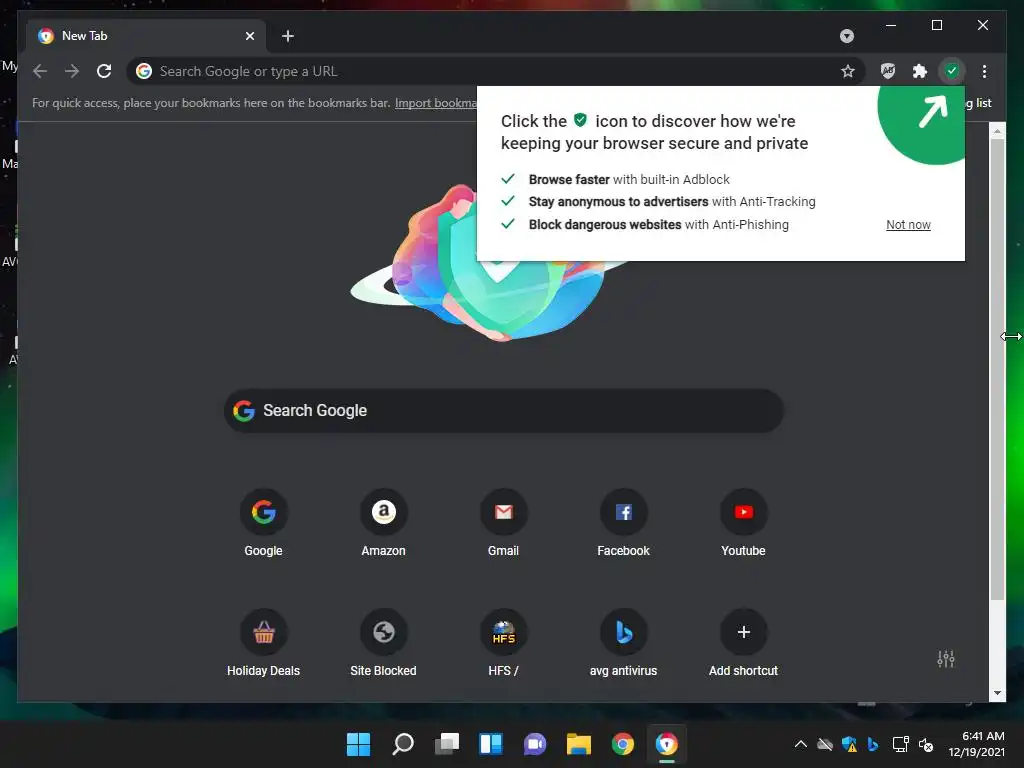Viewport: 1024px width, 768px height.
Task: Open the Widgets taskbar icon
Action: (x=490, y=744)
